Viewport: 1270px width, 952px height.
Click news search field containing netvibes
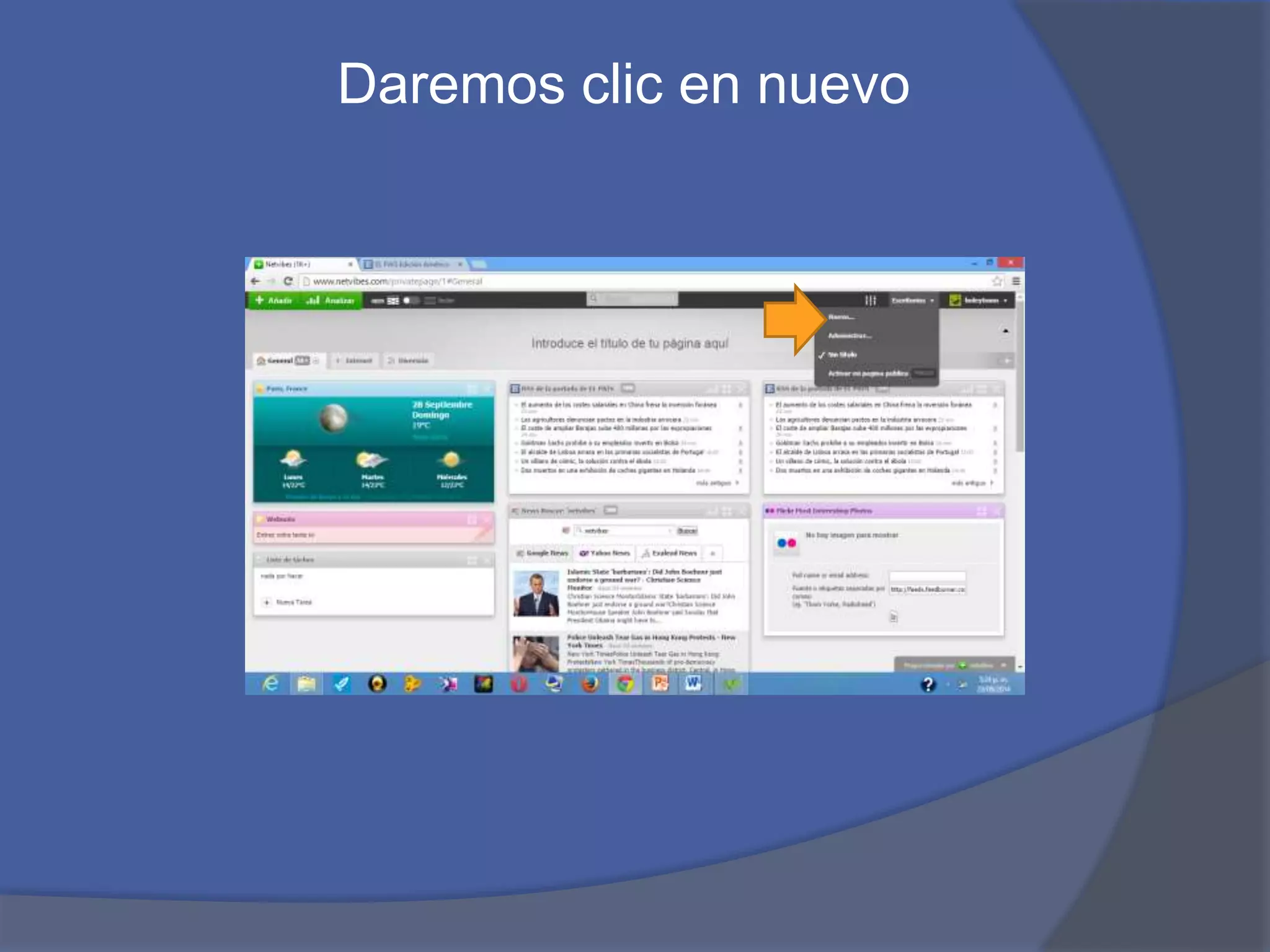623,531
